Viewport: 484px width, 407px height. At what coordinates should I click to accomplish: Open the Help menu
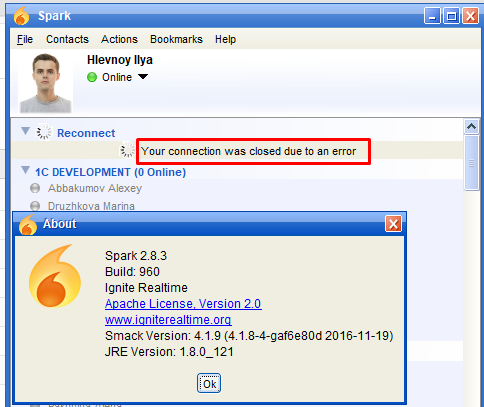point(225,39)
